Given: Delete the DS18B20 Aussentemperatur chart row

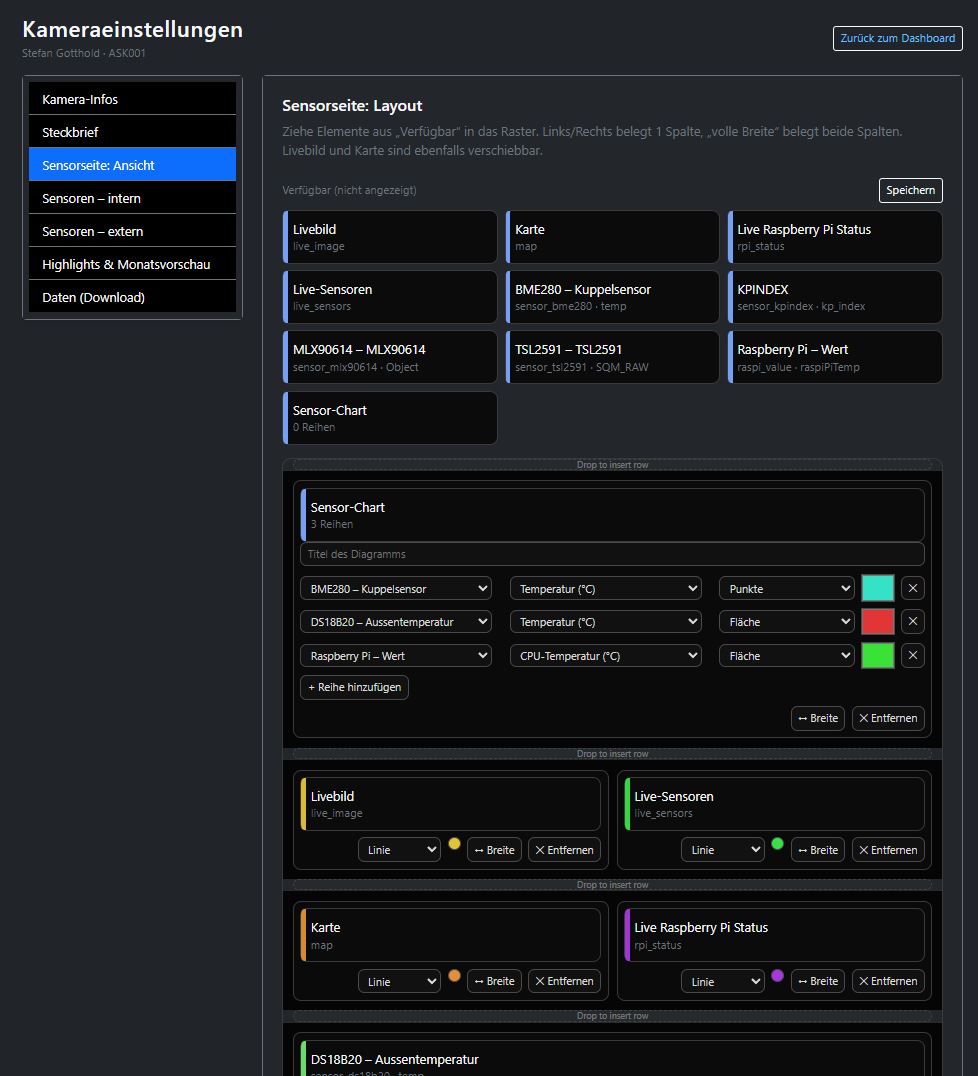Looking at the screenshot, I should pos(912,622).
